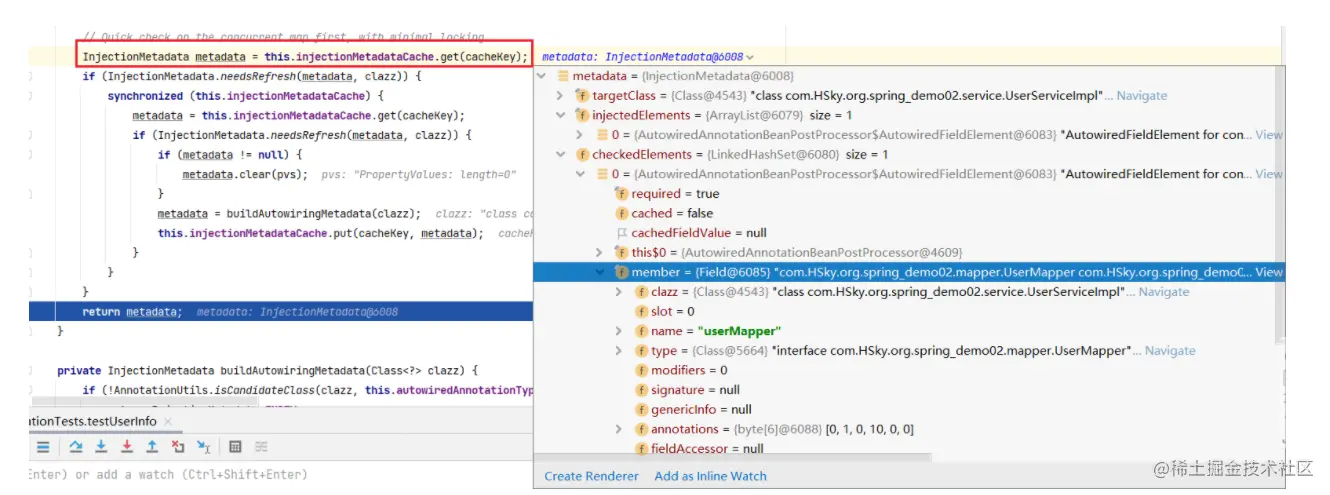This screenshot has width=1330, height=495.
Task: Click the this$0 field icon
Action: (x=621, y=252)
